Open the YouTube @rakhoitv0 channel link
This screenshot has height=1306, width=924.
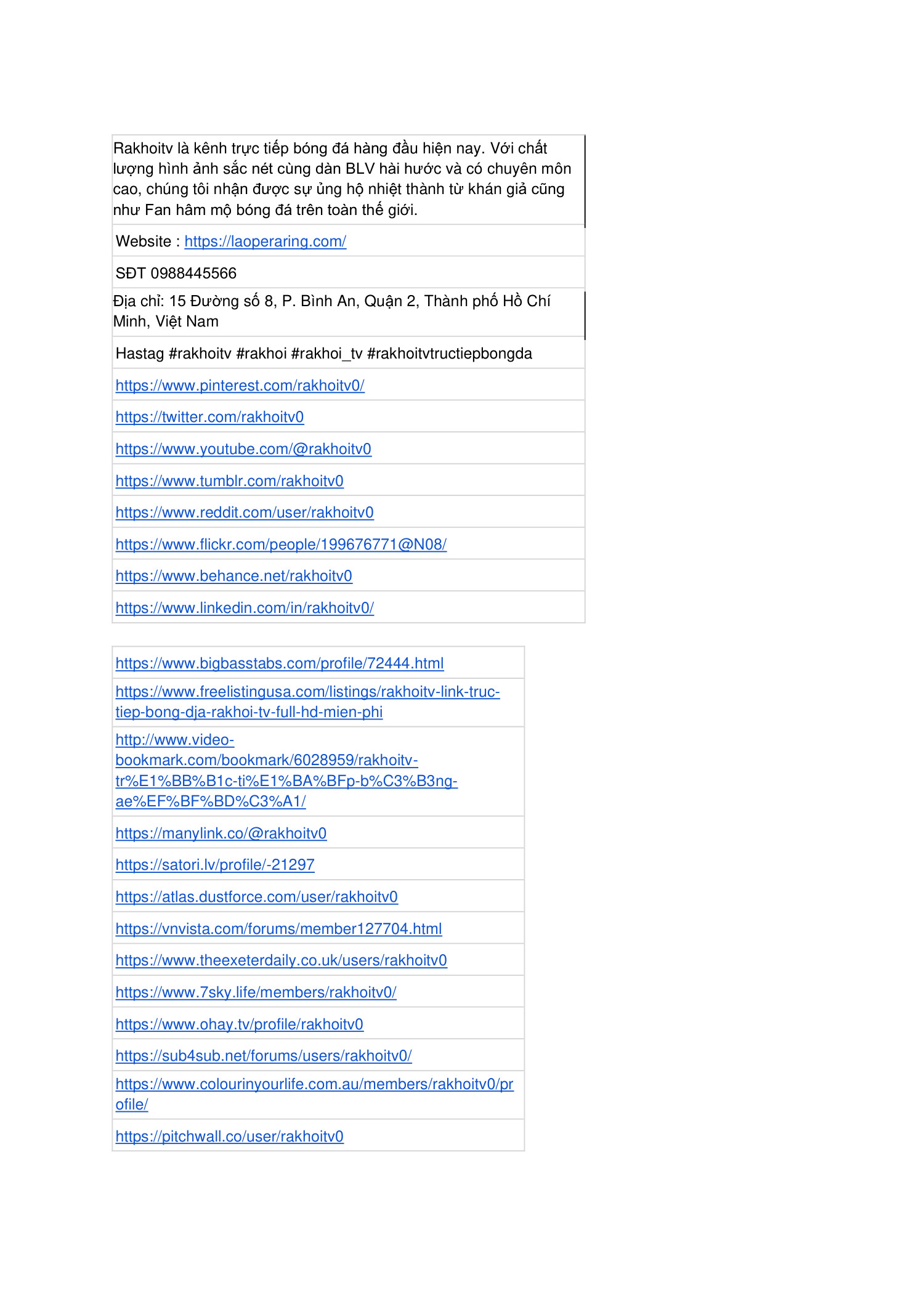243,449
